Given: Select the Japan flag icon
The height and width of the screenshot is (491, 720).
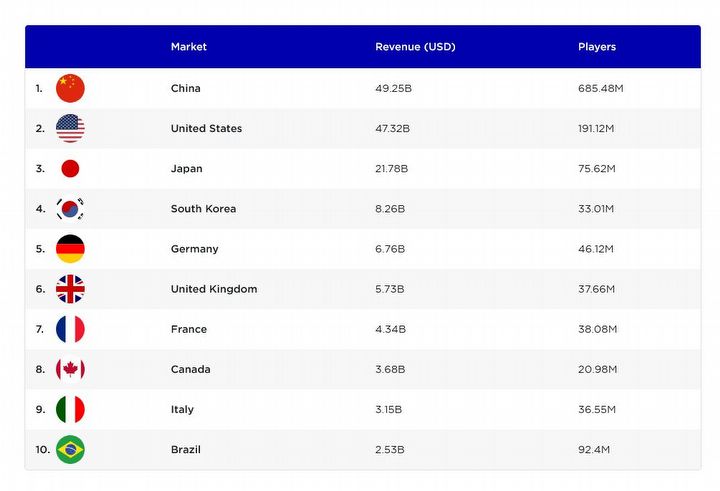Looking at the screenshot, I should [x=70, y=169].
